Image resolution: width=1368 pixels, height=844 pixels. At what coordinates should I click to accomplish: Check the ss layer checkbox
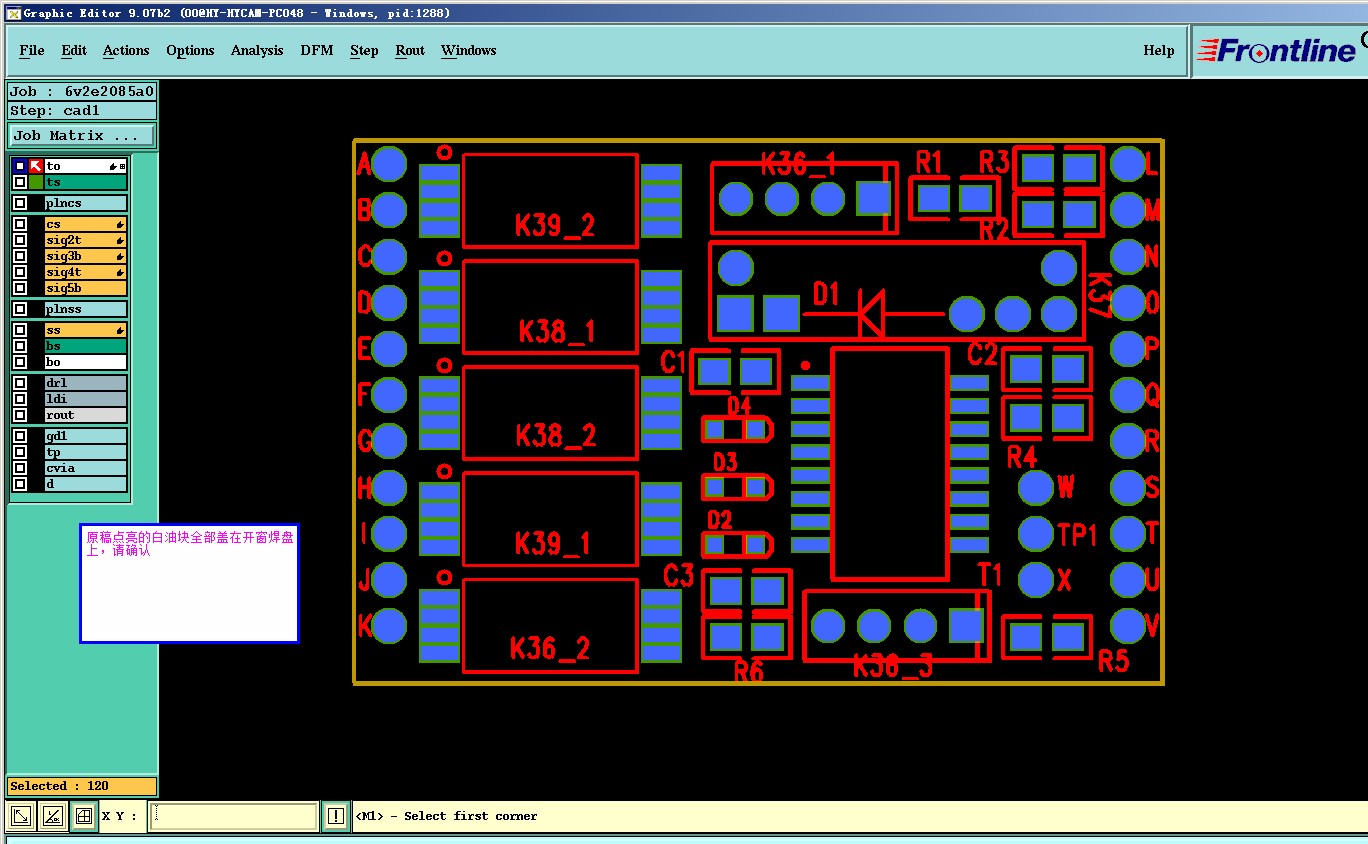[20, 330]
